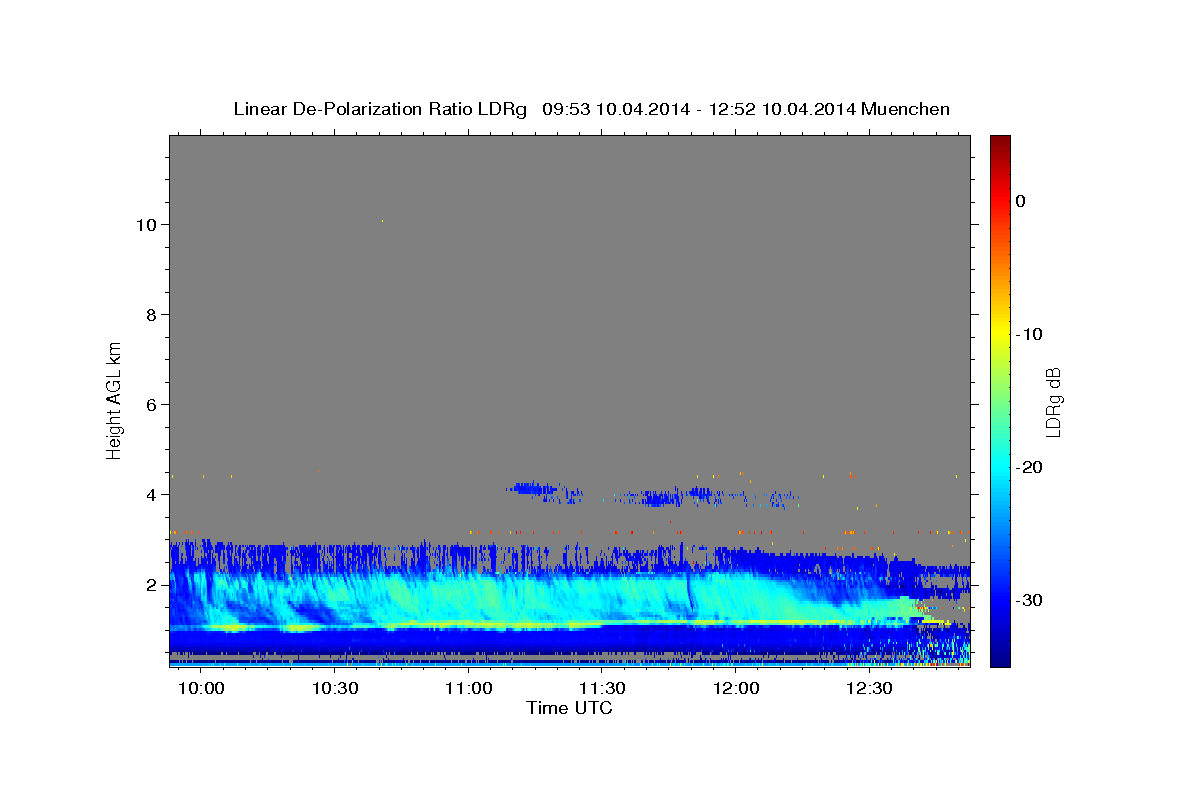
Task: Click the 'Time UTC' axis label
Action: pyautogui.click(x=569, y=708)
